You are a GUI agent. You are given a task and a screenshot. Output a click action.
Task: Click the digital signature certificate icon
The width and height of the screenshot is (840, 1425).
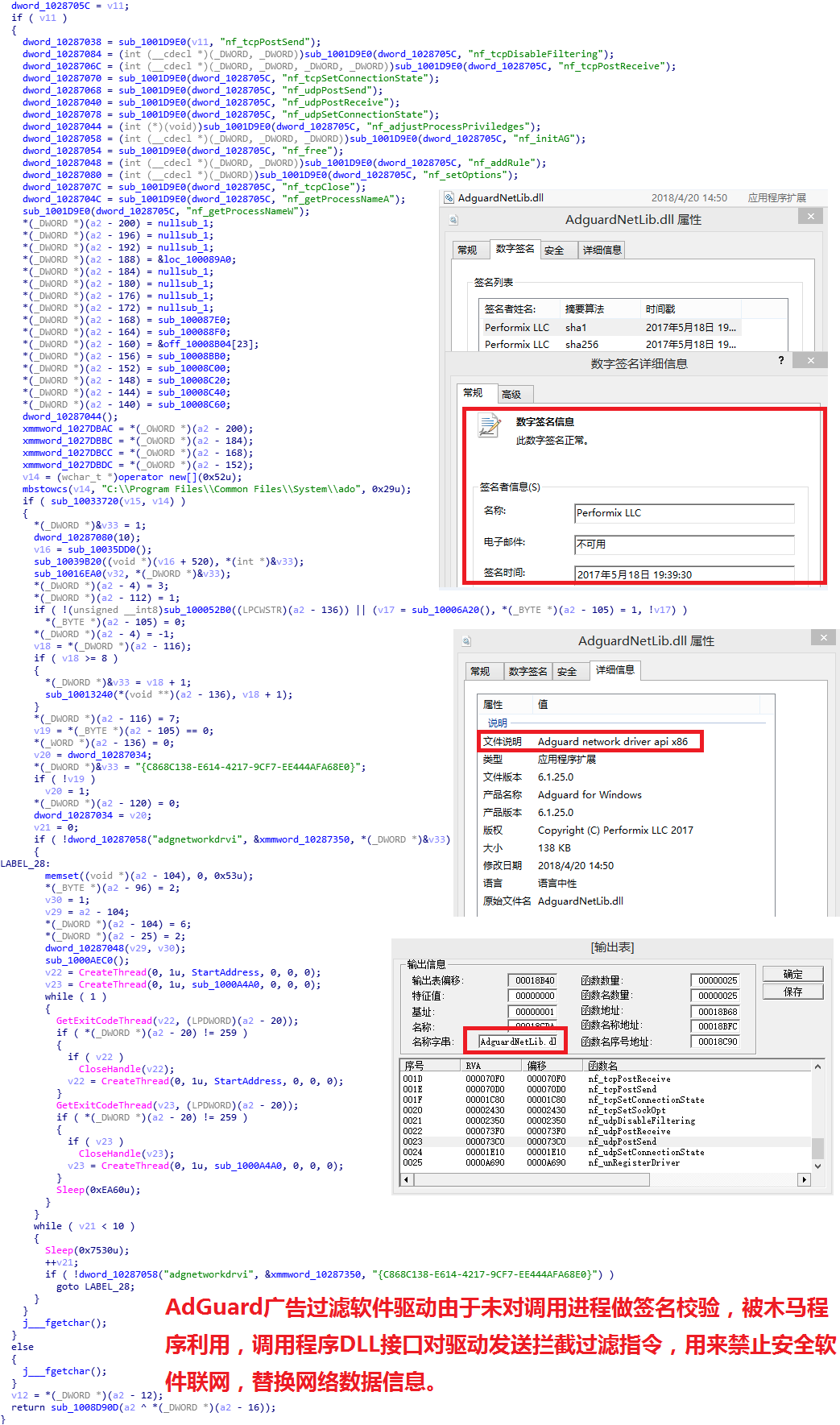tap(489, 425)
